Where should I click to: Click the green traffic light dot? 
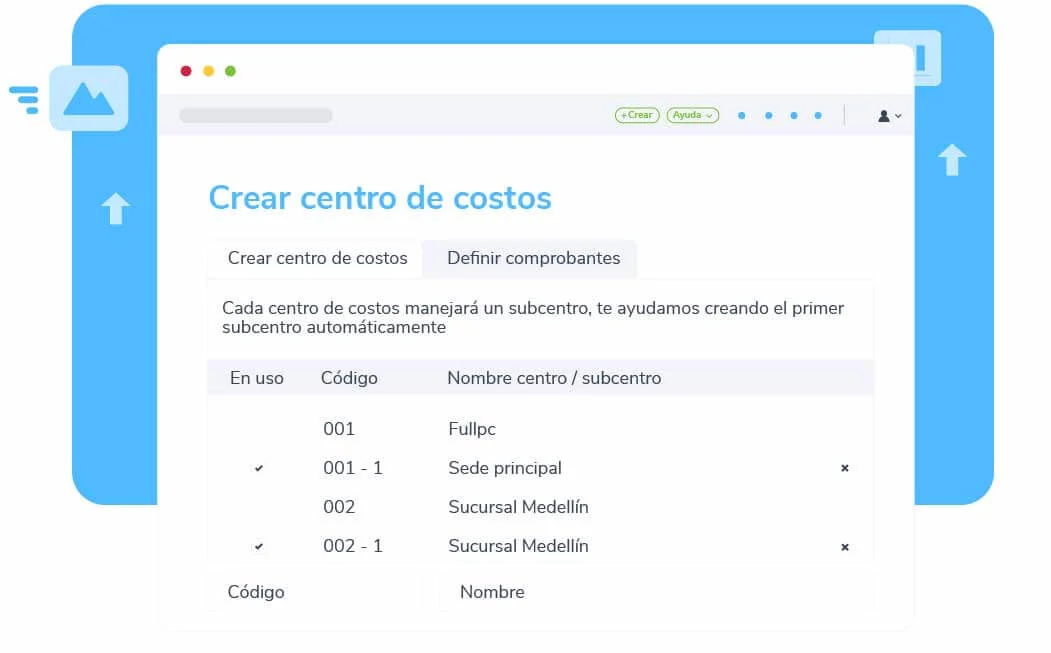coord(230,71)
